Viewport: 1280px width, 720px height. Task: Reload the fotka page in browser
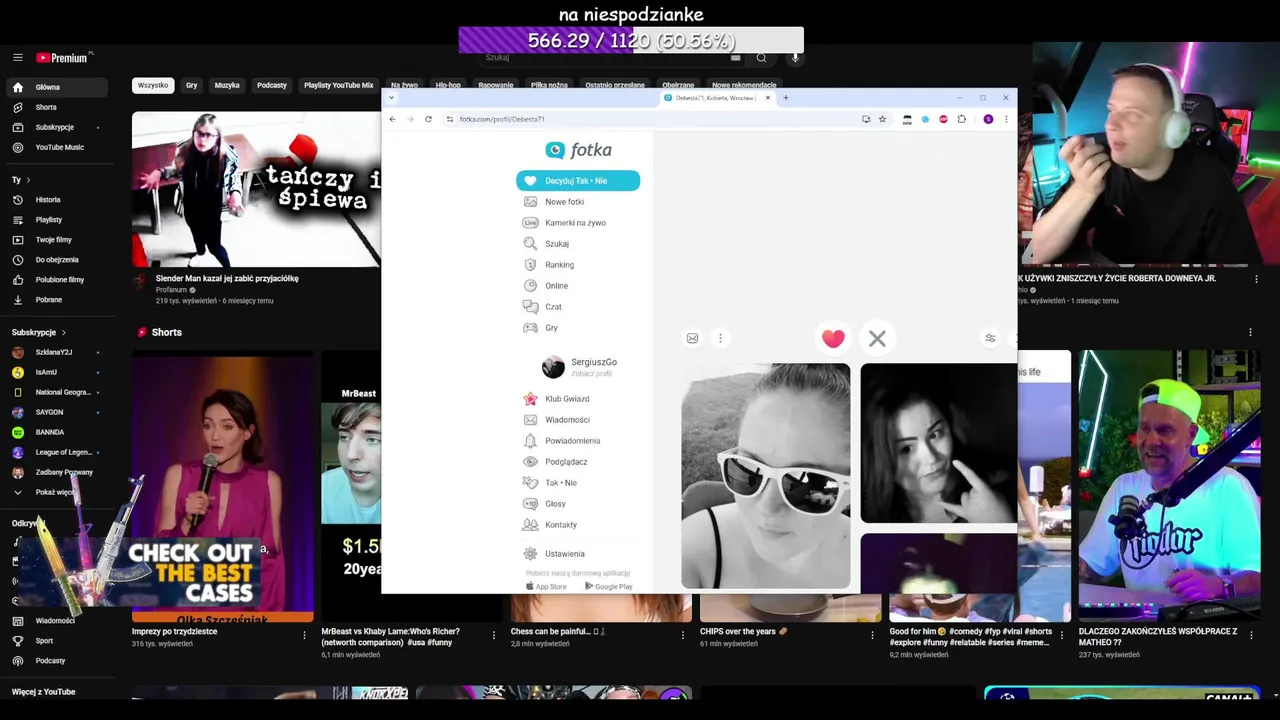[428, 119]
